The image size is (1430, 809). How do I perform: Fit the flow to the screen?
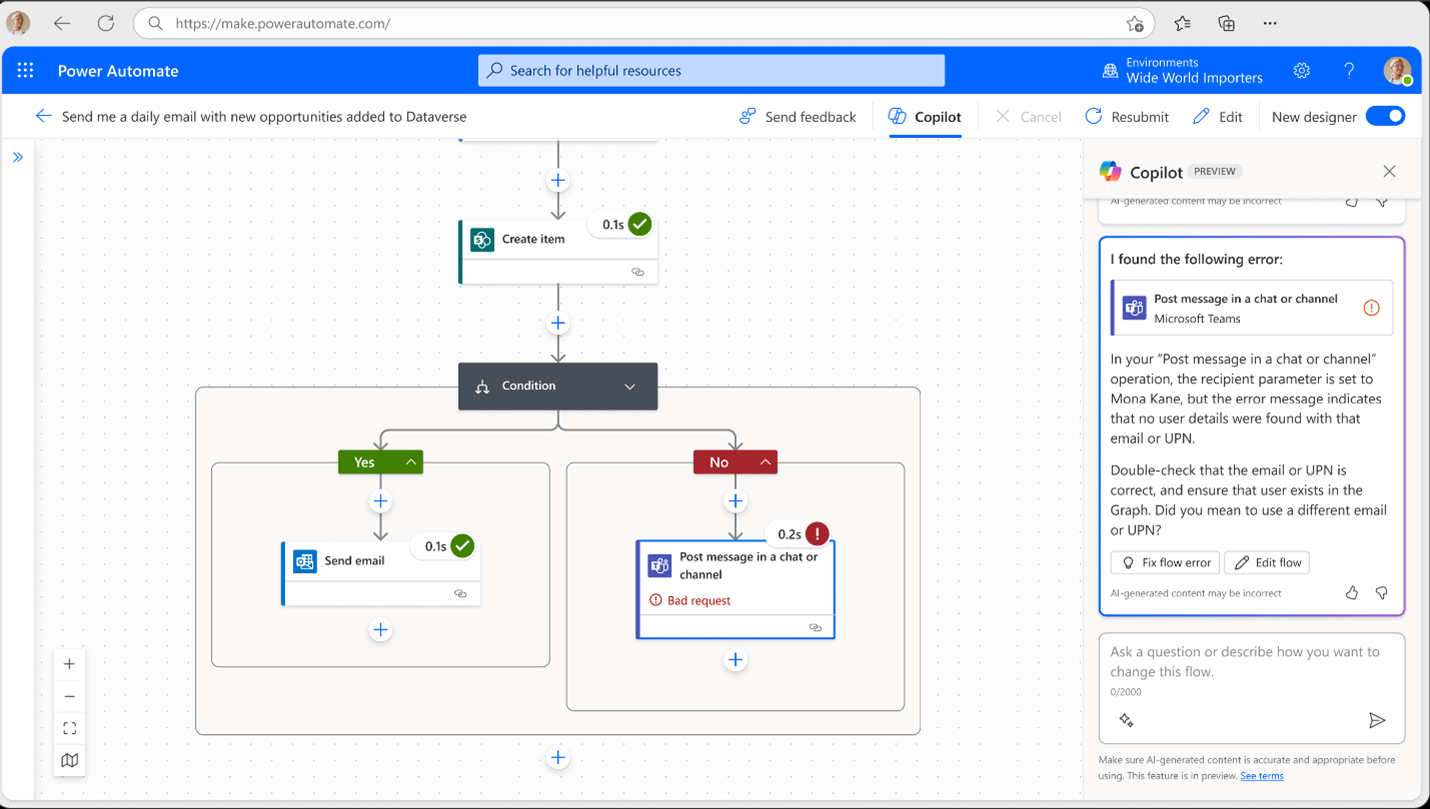[69, 727]
